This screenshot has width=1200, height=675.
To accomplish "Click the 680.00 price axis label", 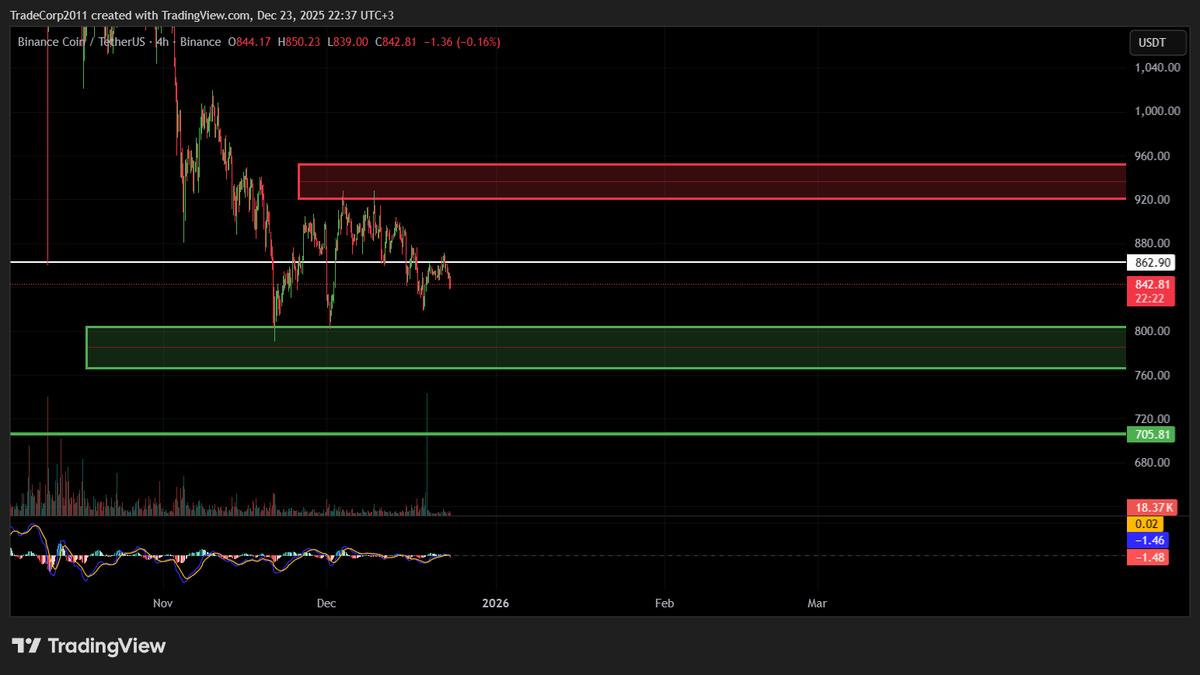I will (1153, 463).
